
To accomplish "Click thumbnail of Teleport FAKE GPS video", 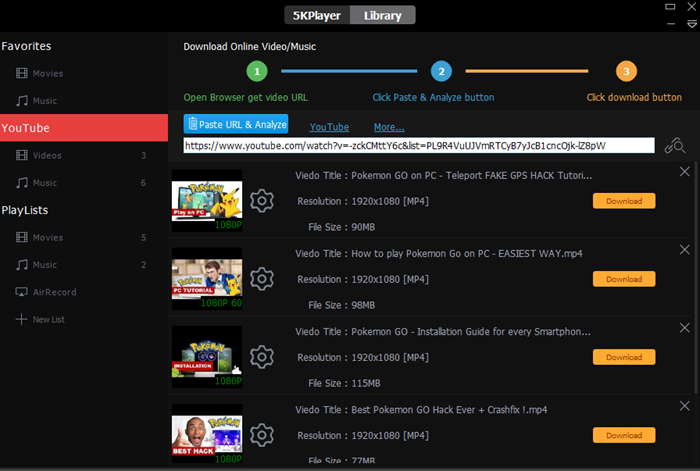I will [207, 200].
